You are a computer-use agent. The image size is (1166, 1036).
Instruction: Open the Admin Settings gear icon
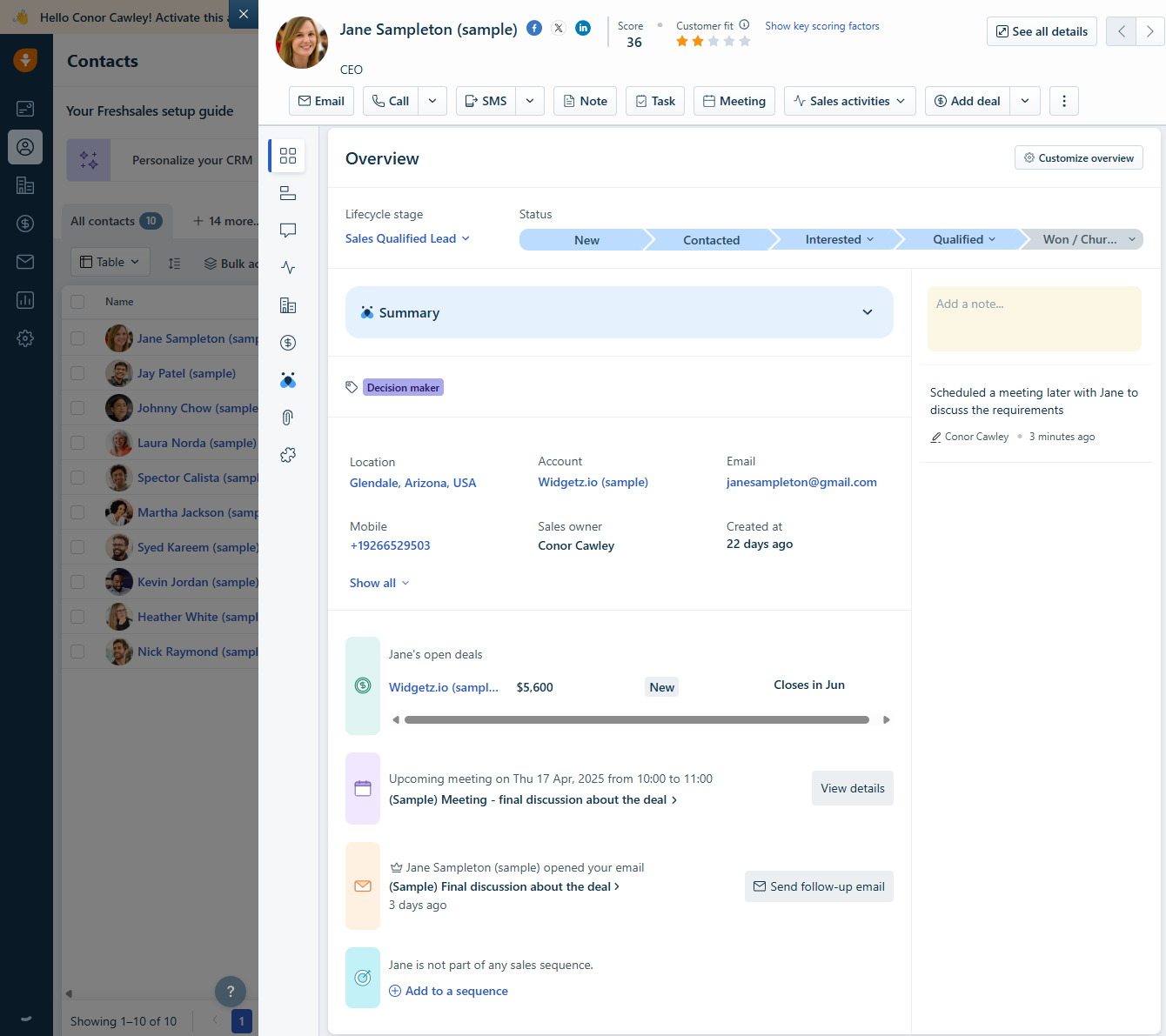(x=24, y=338)
